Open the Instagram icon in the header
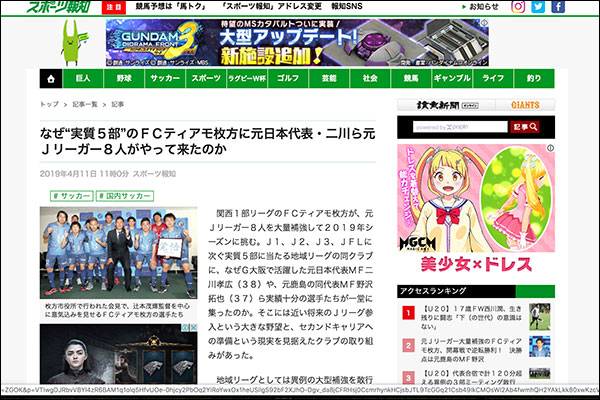Screen dimensions: 600x400 click(x=518, y=7)
